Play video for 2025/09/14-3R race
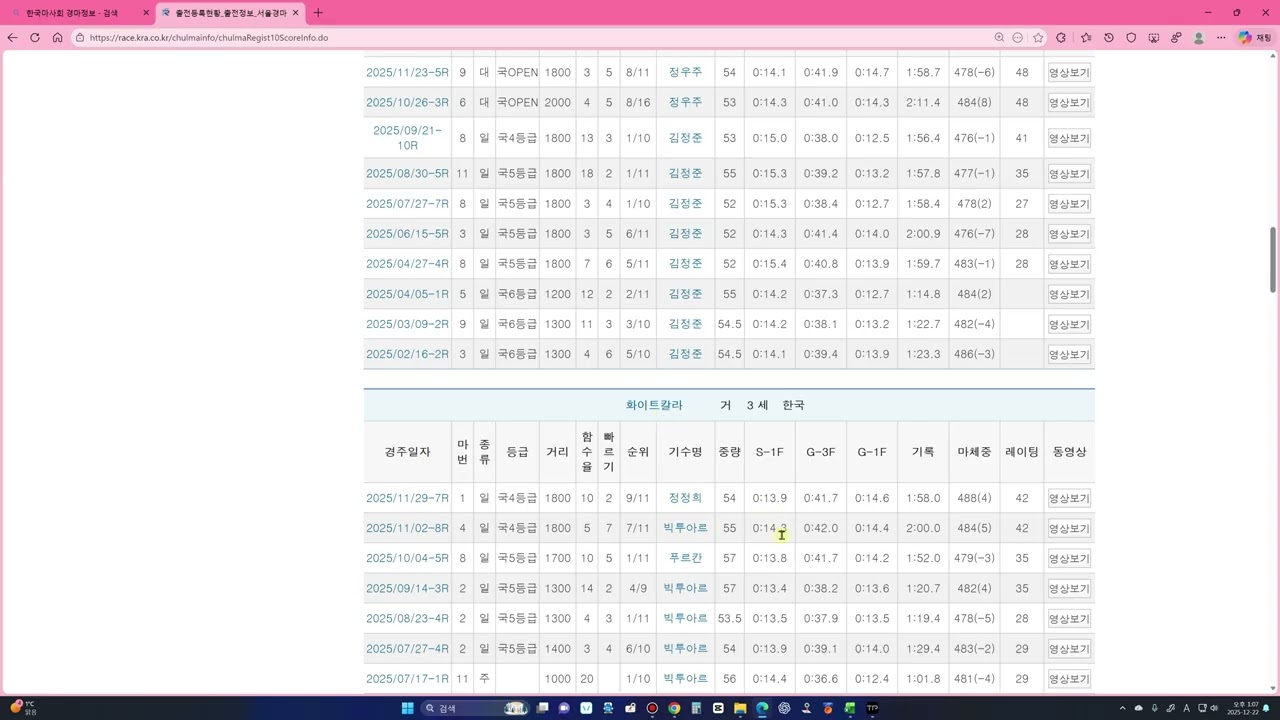1280x720 pixels. tap(1069, 588)
